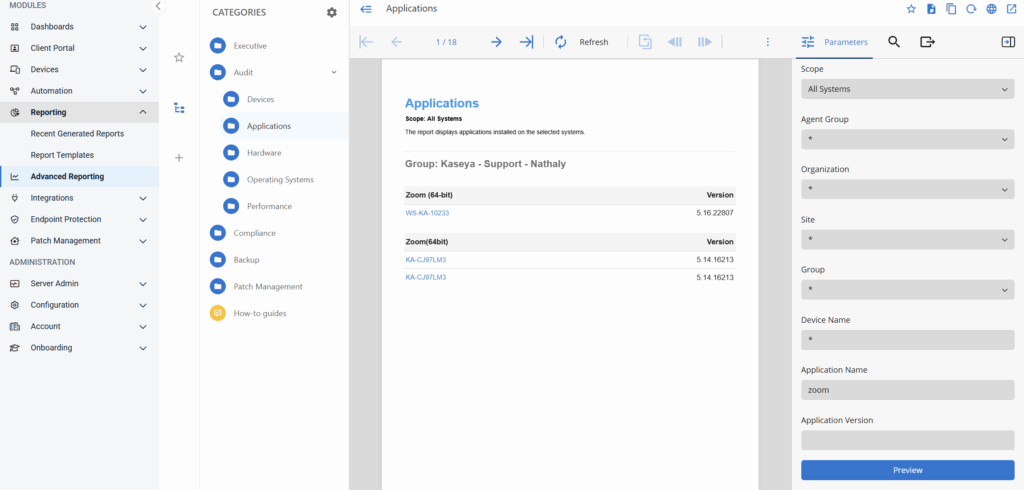Open the Agent Group dropdown
1024x490 pixels.
tap(908, 139)
